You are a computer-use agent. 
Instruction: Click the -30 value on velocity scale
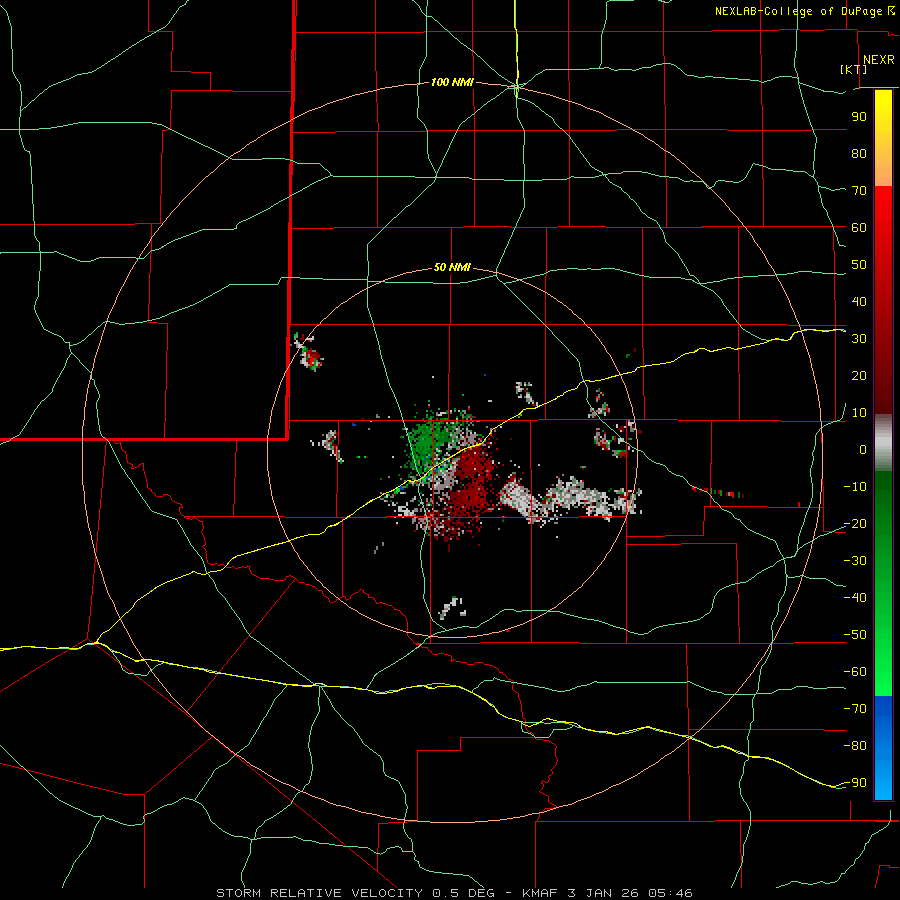855,561
